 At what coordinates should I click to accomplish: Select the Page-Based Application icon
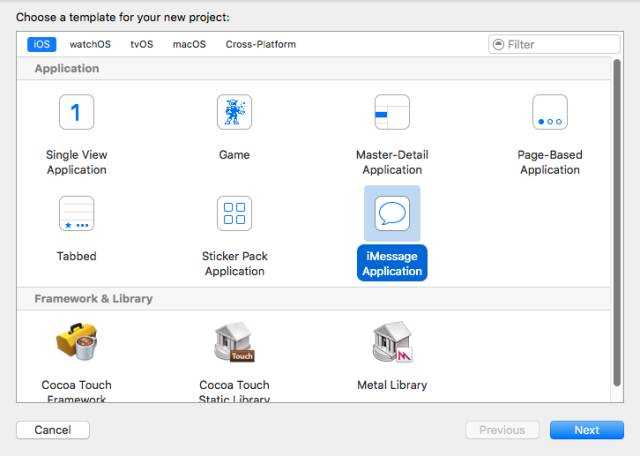click(550, 112)
